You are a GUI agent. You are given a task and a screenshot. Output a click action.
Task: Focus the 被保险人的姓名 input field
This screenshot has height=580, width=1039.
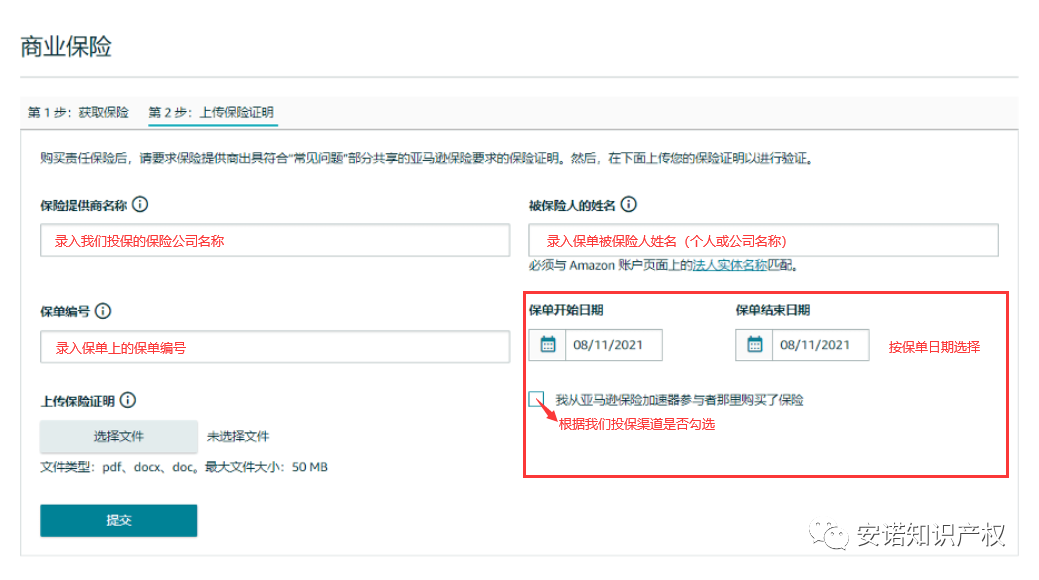tap(763, 240)
